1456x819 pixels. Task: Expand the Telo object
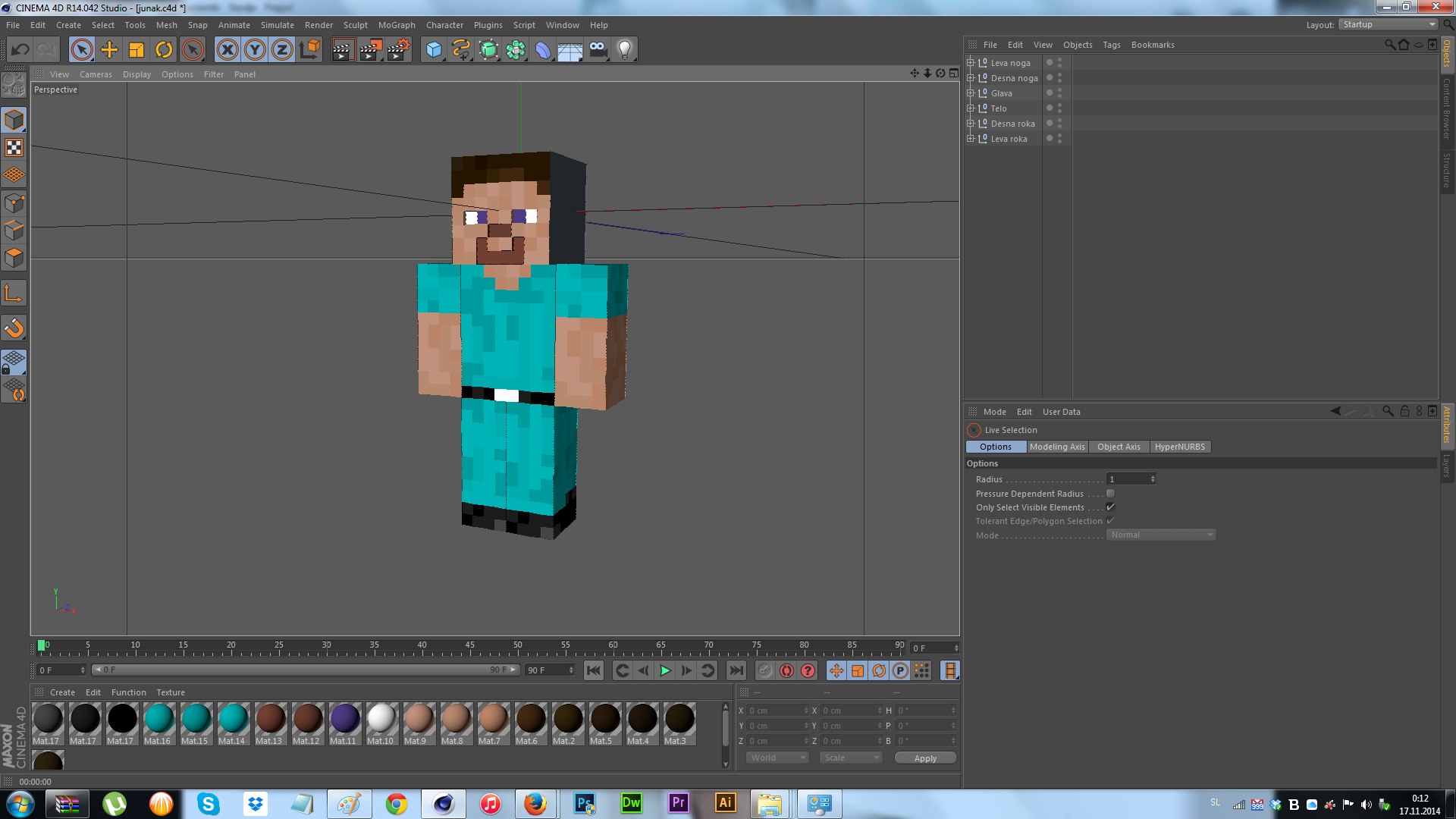click(x=970, y=108)
